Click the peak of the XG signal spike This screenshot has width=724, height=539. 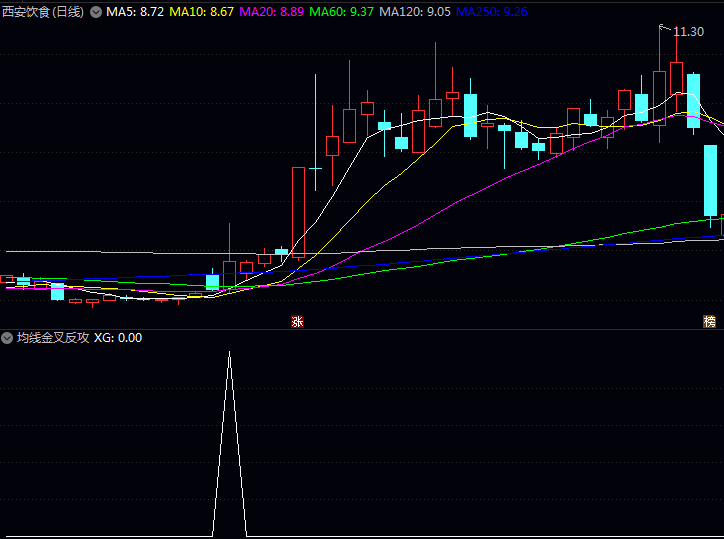[x=229, y=353]
